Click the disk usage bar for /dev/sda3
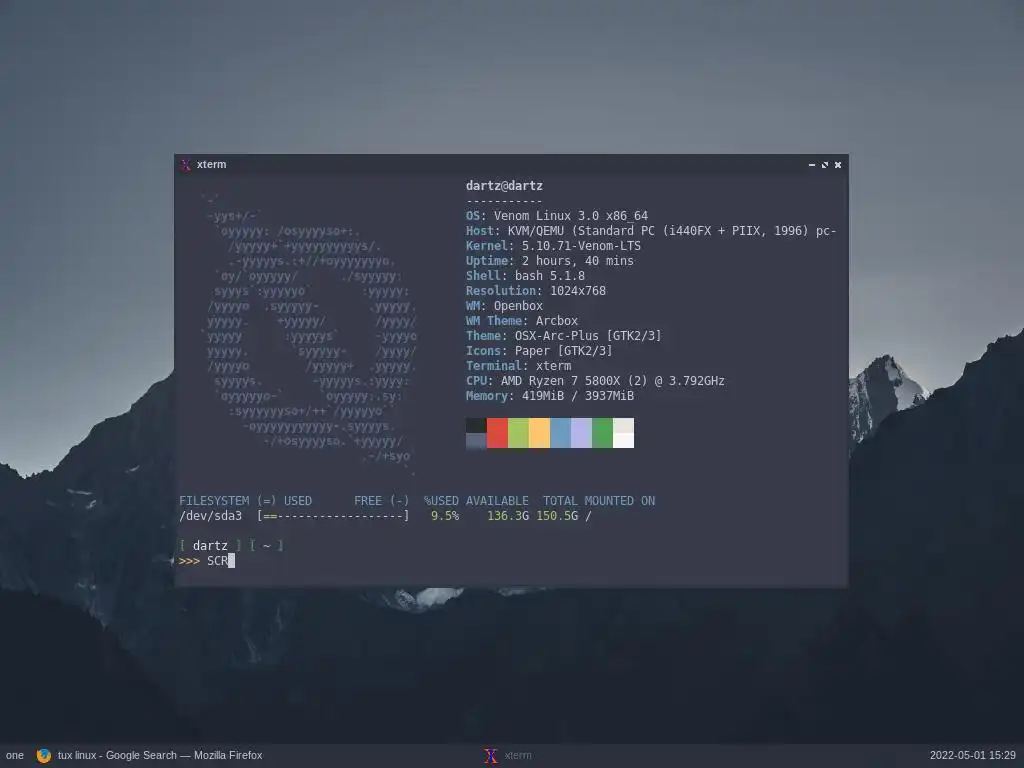 [x=333, y=516]
